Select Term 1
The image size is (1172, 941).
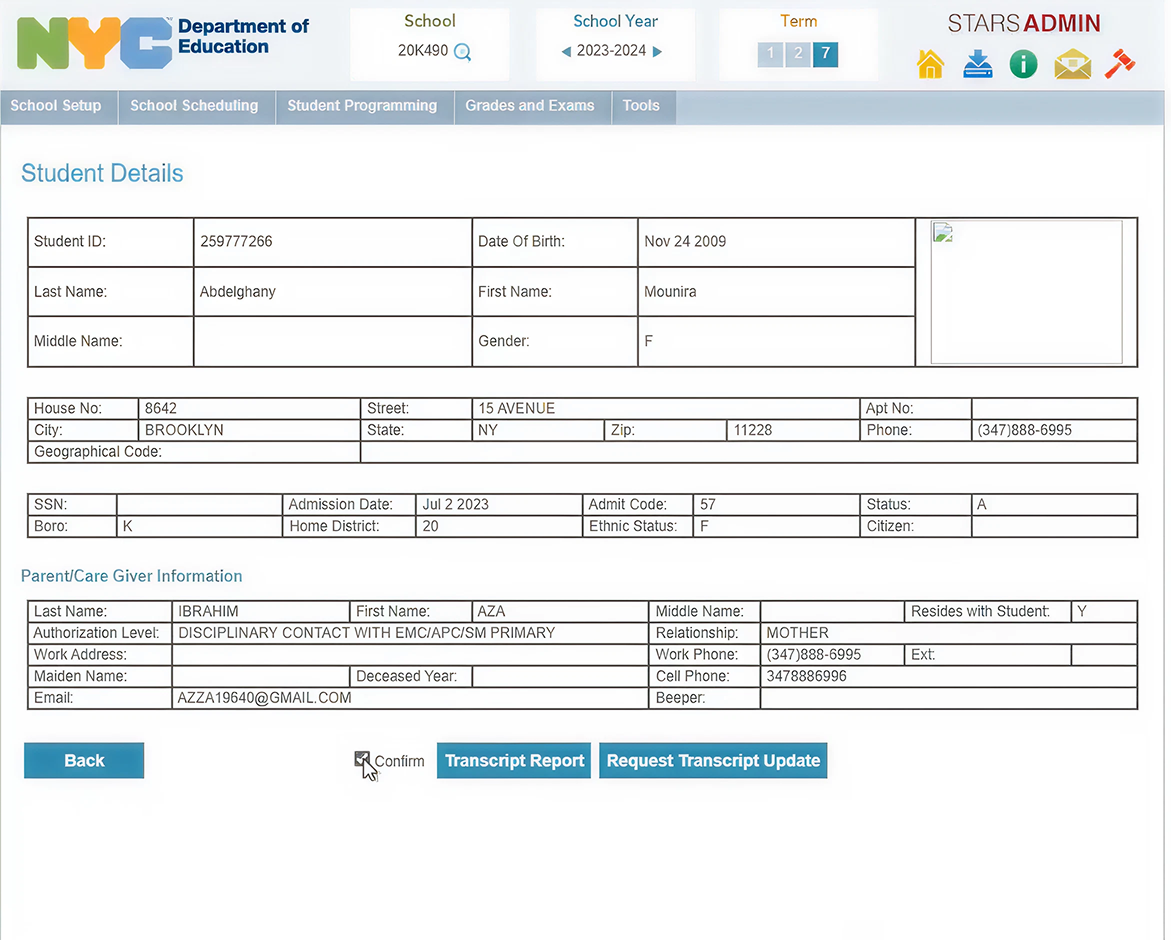[770, 54]
